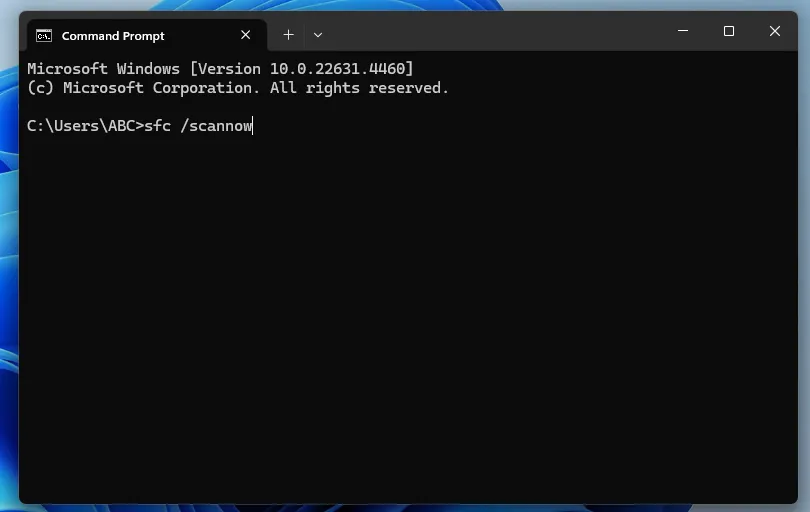Image resolution: width=810 pixels, height=512 pixels.
Task: Click the 'C:\Users\ABC>' prompt text
Action: [85, 126]
